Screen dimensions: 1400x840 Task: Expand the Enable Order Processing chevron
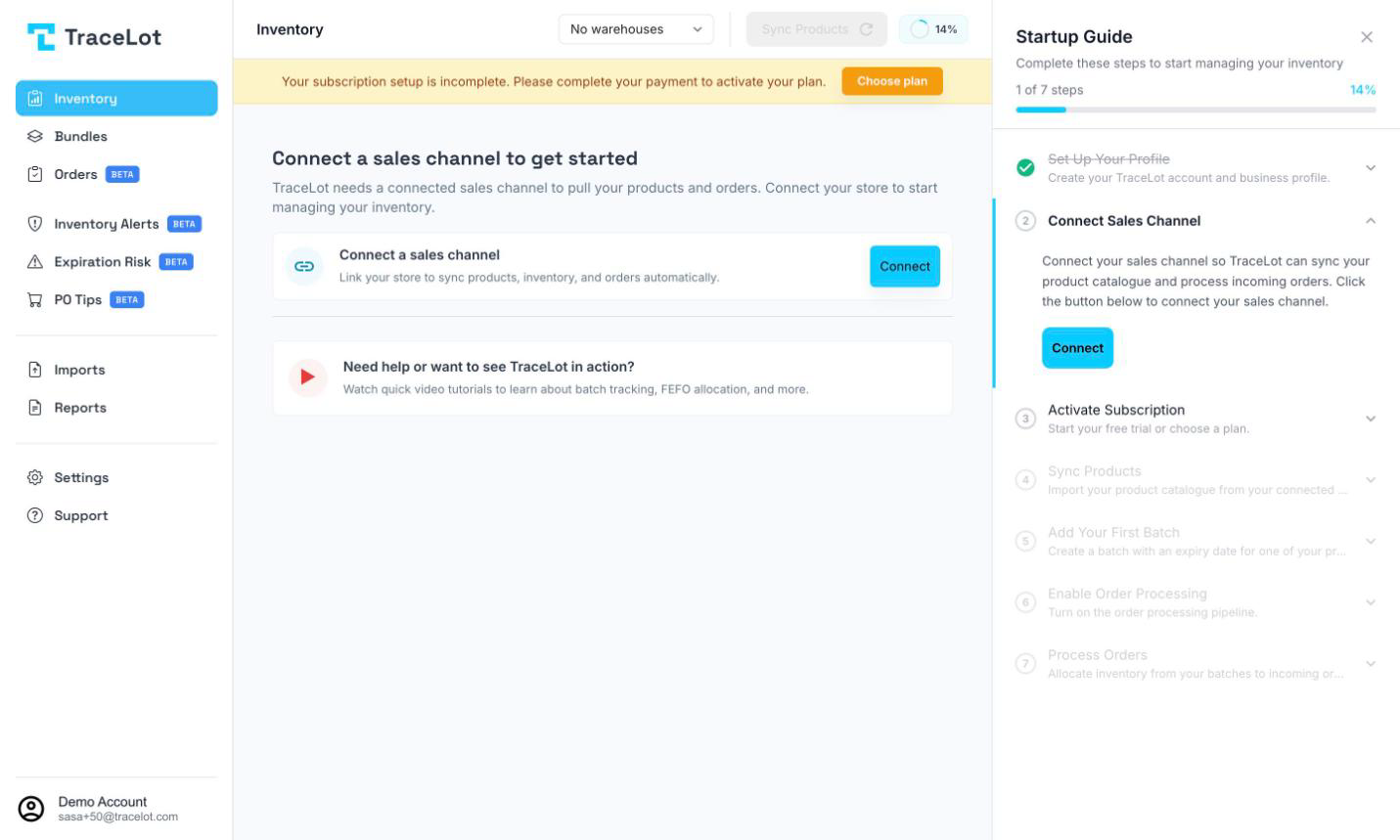(1371, 602)
